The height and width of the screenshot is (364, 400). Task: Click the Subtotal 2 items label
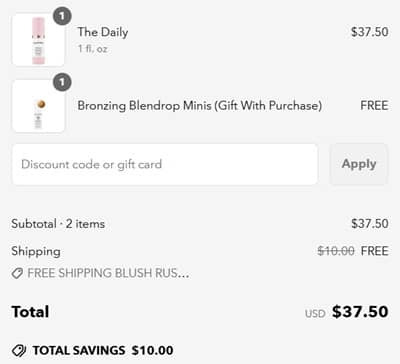click(x=58, y=224)
